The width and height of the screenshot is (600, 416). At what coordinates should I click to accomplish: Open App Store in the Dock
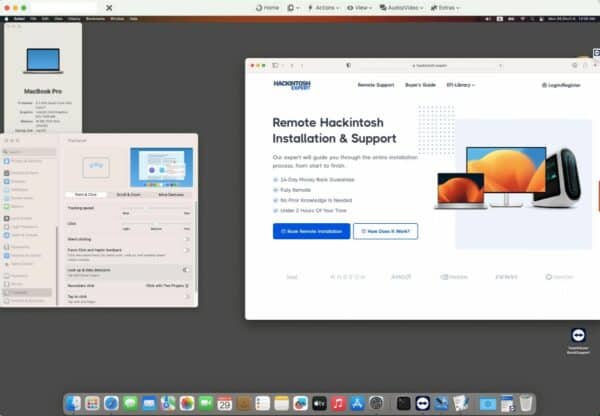point(357,403)
